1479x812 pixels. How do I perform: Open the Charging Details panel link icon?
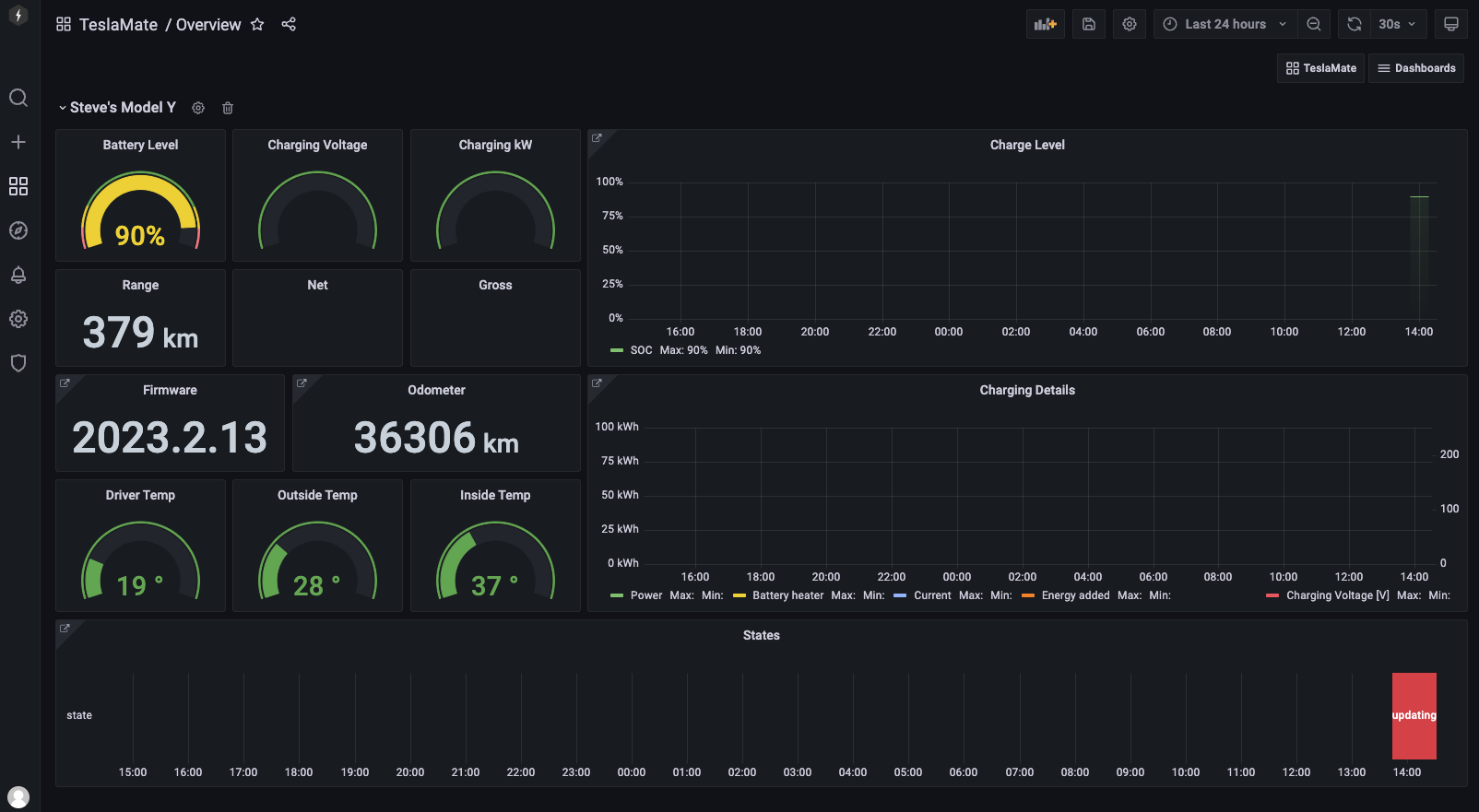coord(597,383)
